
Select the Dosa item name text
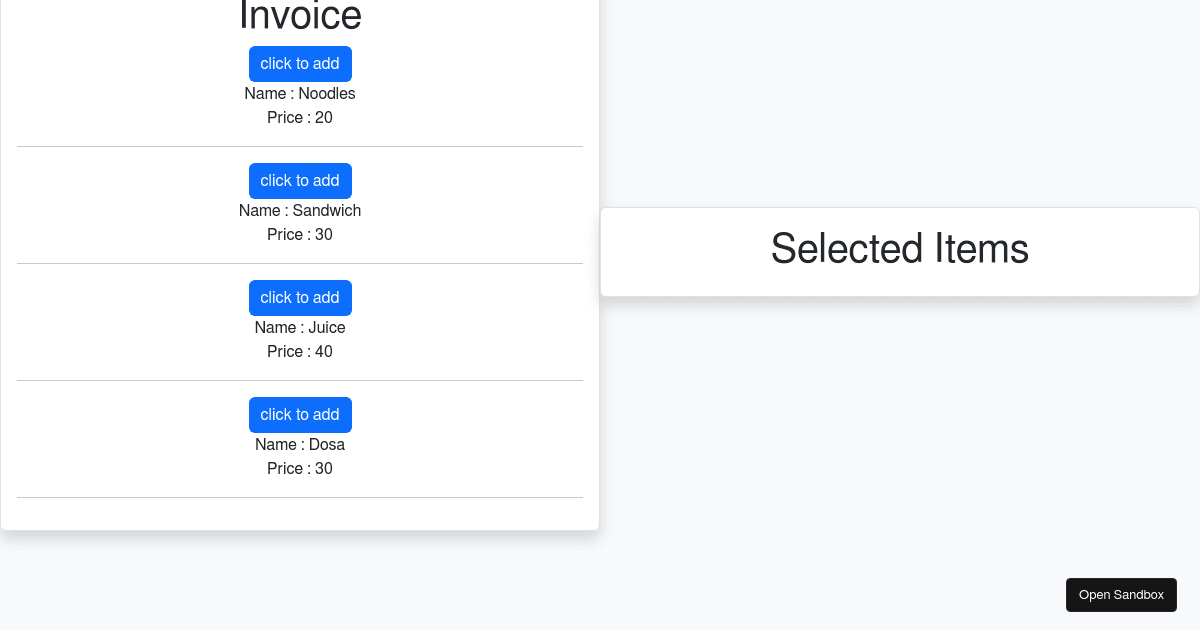pyautogui.click(x=300, y=444)
